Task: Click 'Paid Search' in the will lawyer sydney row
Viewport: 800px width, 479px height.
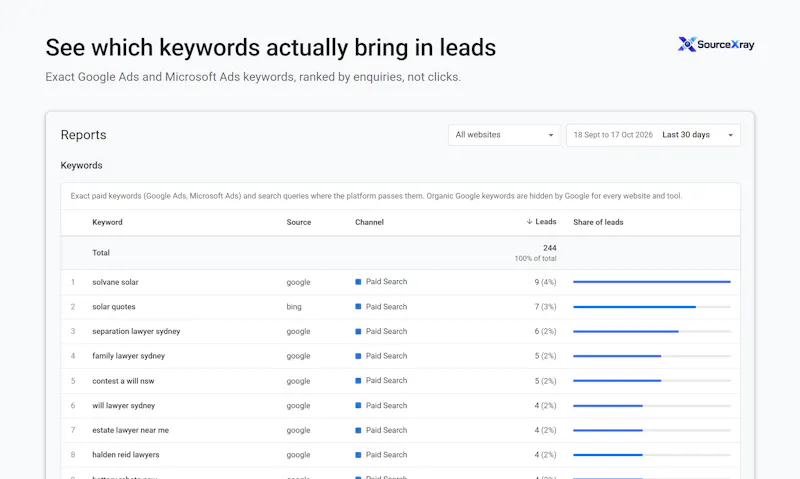Action: click(x=386, y=406)
